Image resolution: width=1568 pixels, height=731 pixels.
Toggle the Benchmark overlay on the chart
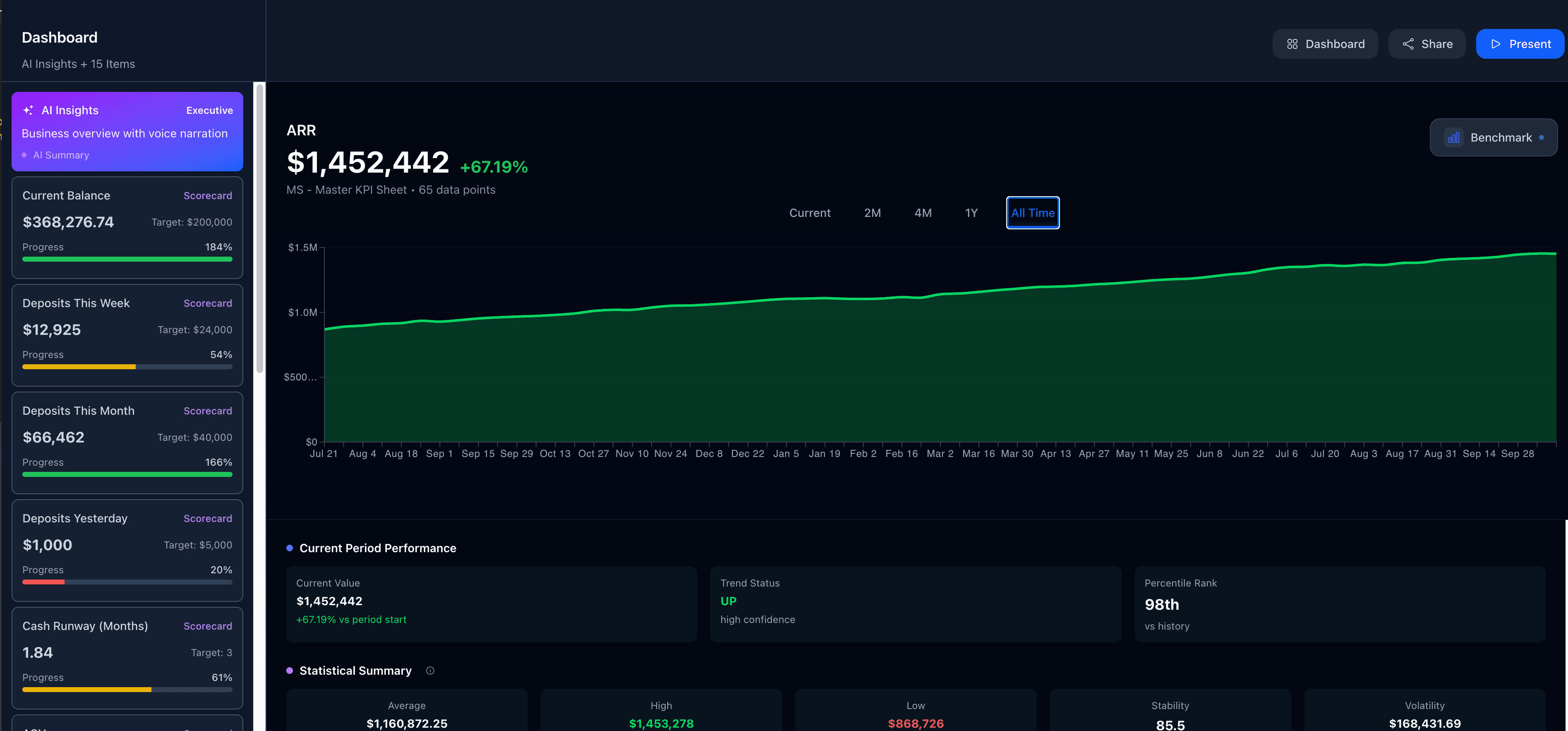[x=1493, y=137]
